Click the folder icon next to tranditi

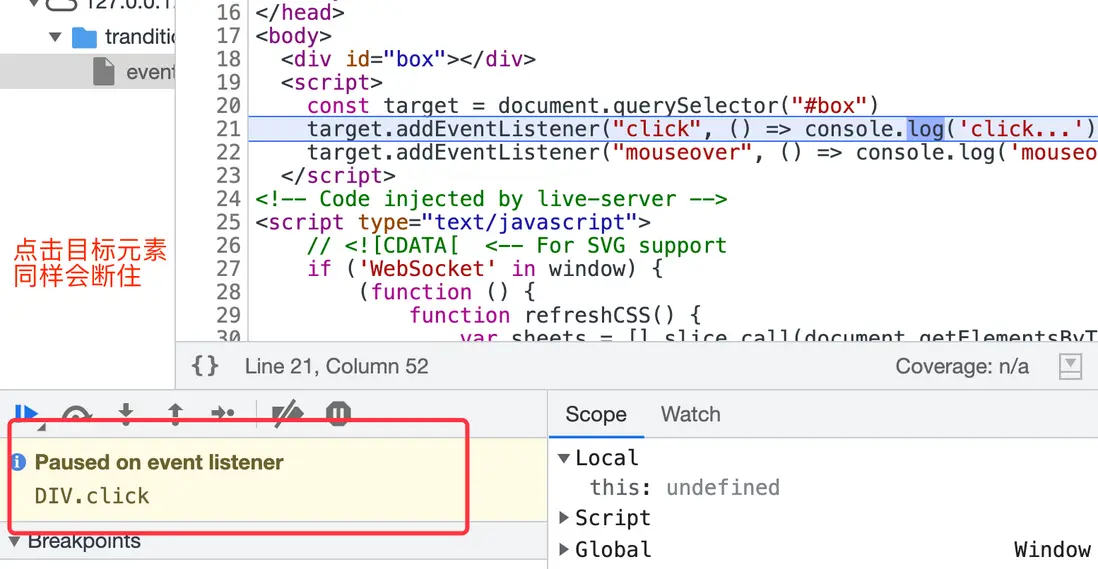(84, 37)
